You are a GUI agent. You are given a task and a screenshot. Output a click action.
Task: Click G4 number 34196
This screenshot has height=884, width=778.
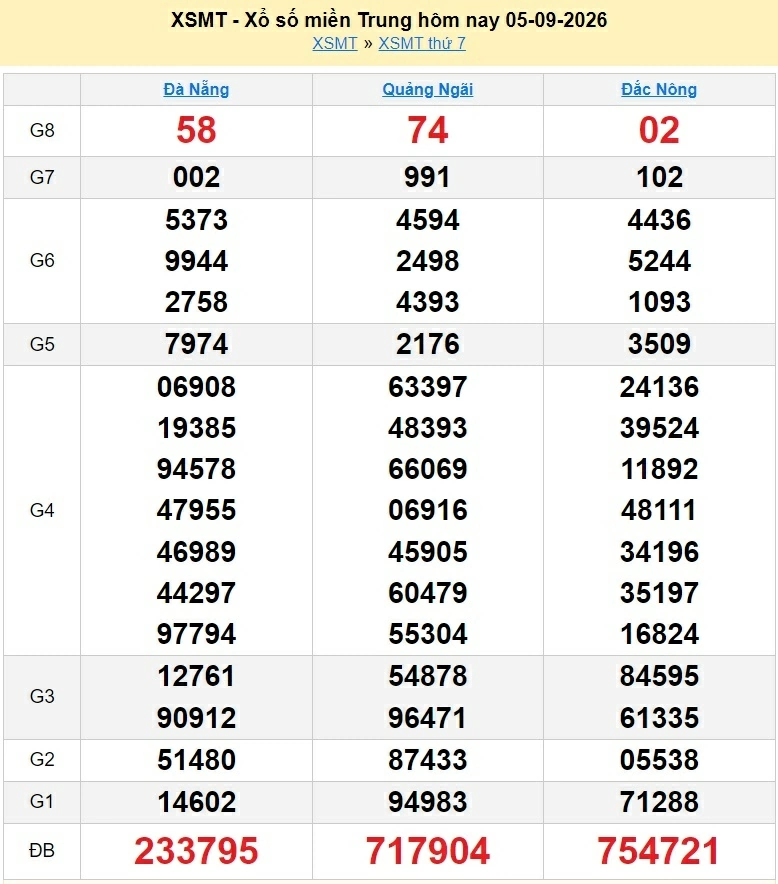(659, 551)
